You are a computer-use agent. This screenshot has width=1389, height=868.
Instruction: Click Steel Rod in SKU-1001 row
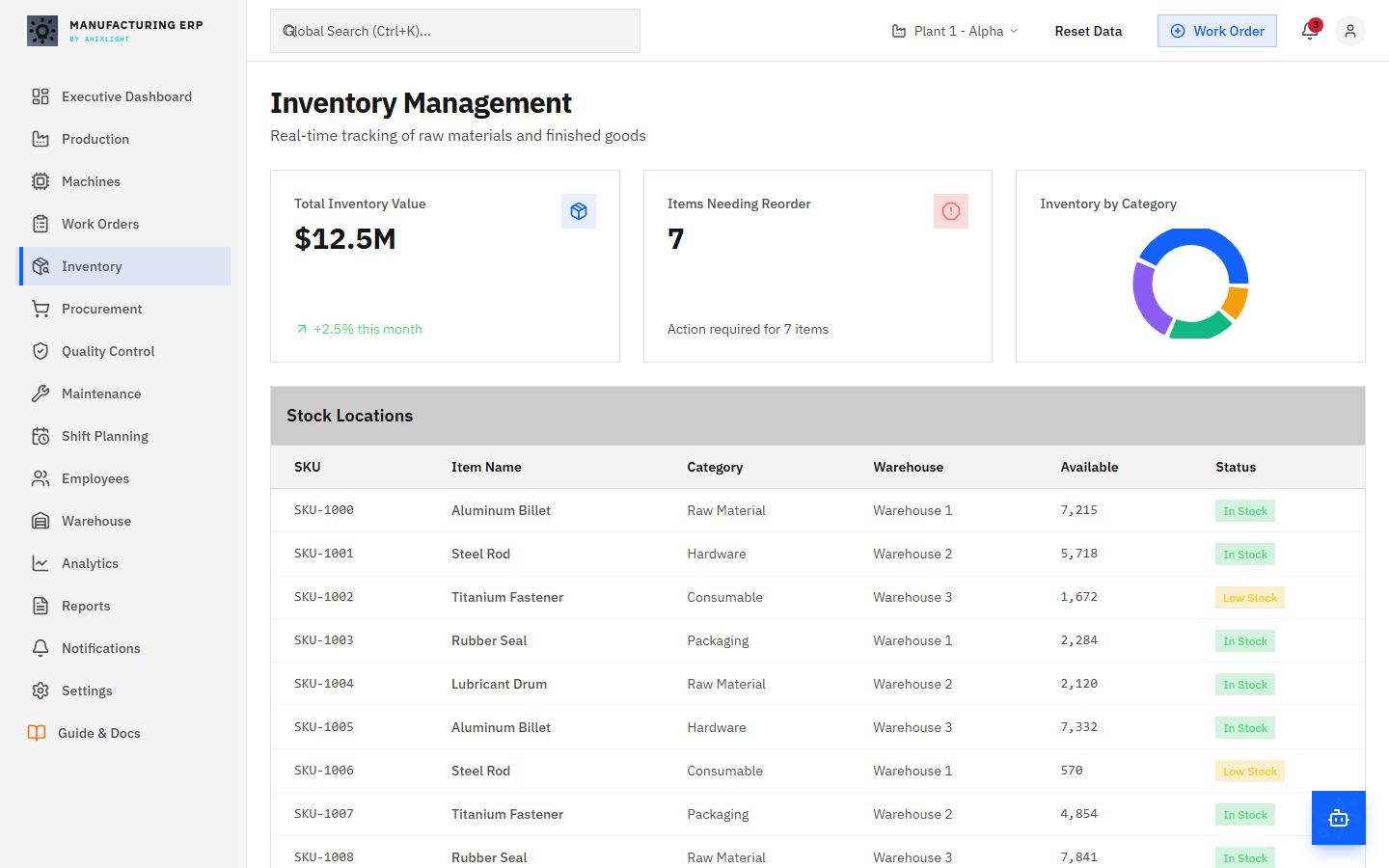(480, 554)
